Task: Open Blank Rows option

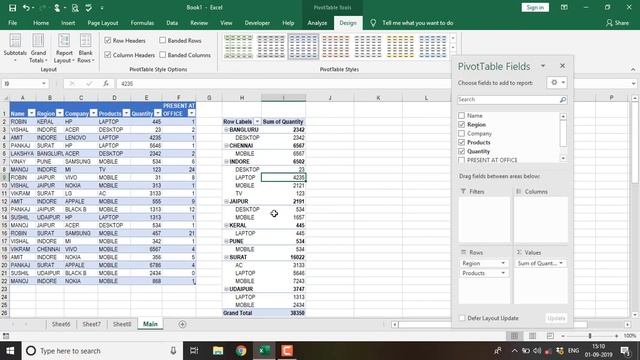Action: 86,48
